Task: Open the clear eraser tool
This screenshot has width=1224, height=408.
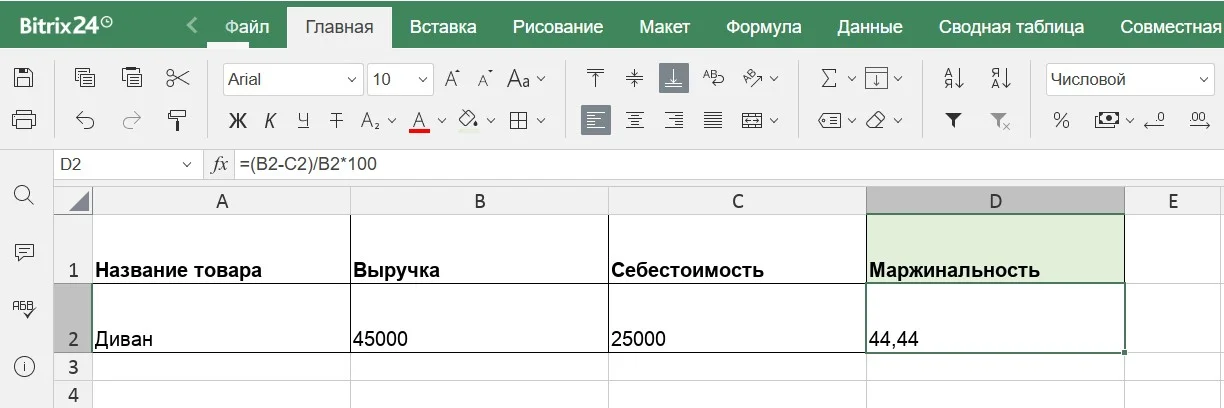Action: click(876, 121)
